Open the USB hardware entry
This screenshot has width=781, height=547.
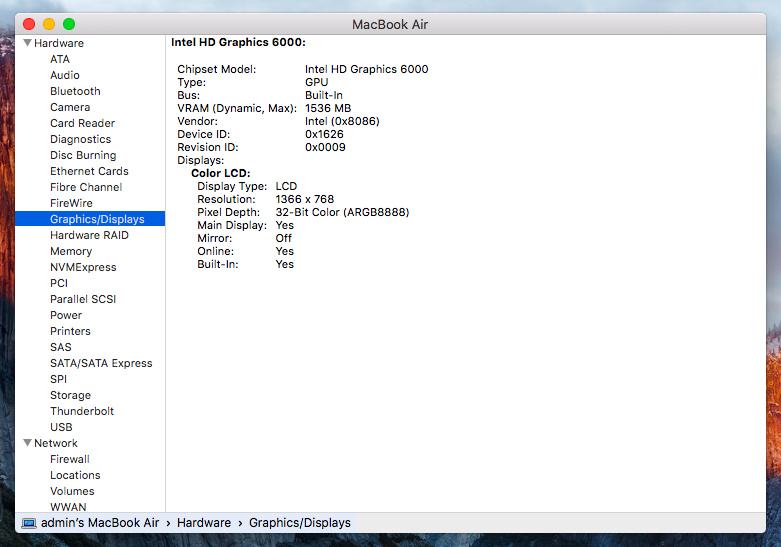point(61,427)
